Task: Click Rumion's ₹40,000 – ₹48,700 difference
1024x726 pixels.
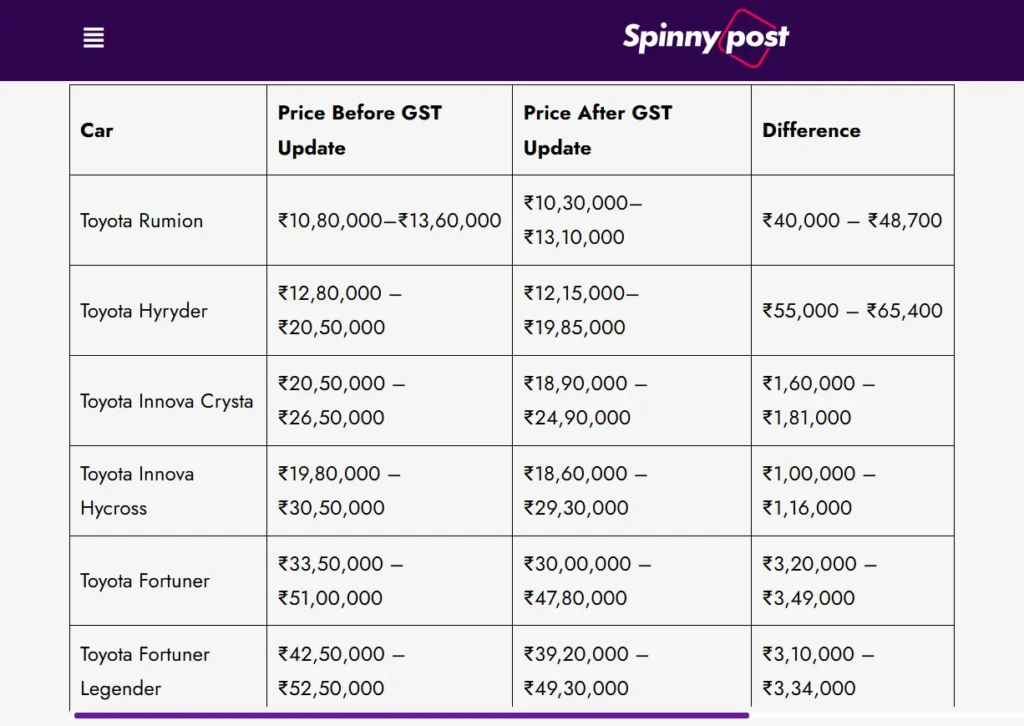Action: click(x=852, y=221)
